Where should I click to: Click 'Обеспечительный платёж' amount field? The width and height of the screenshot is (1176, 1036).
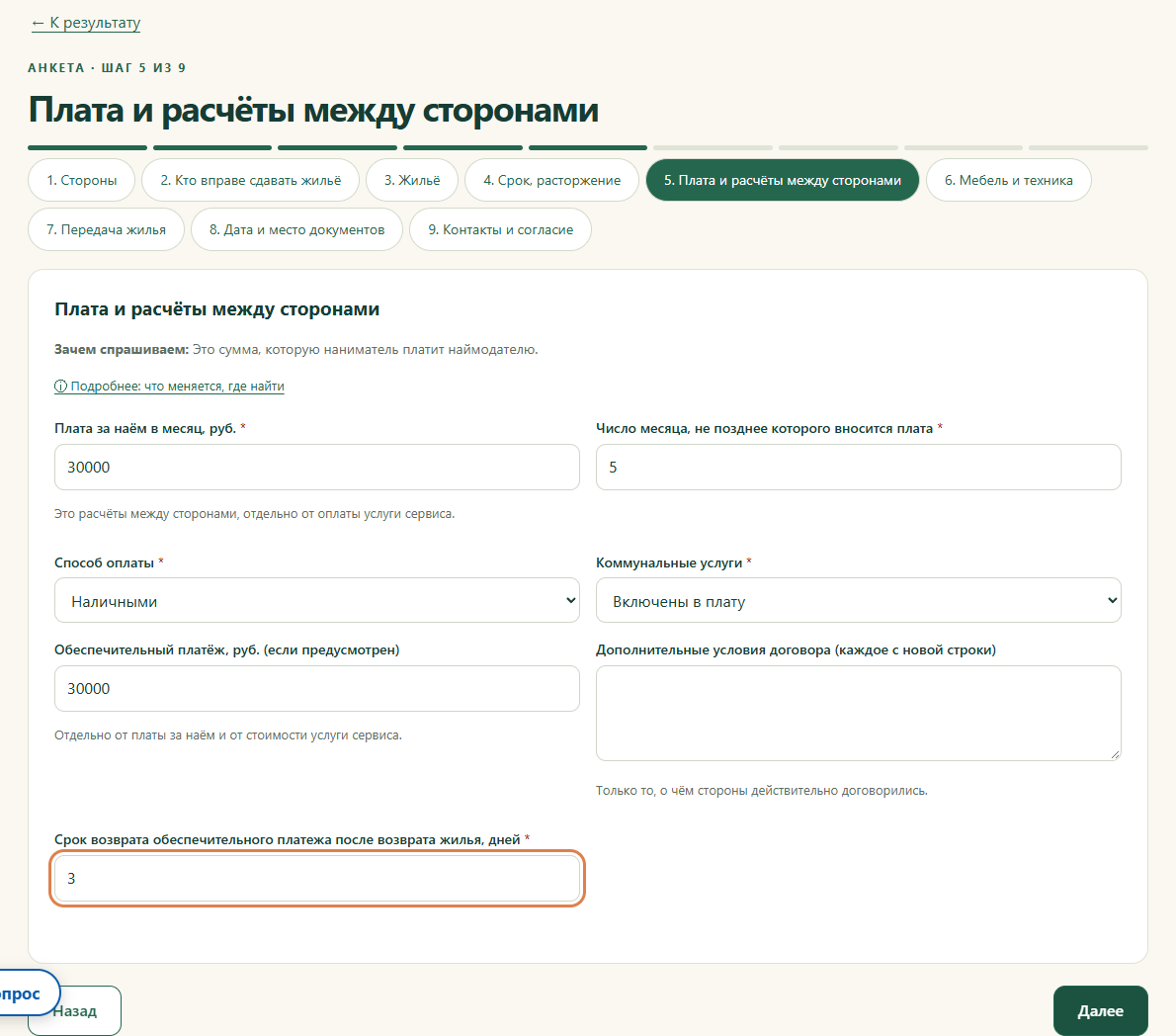tap(317, 689)
